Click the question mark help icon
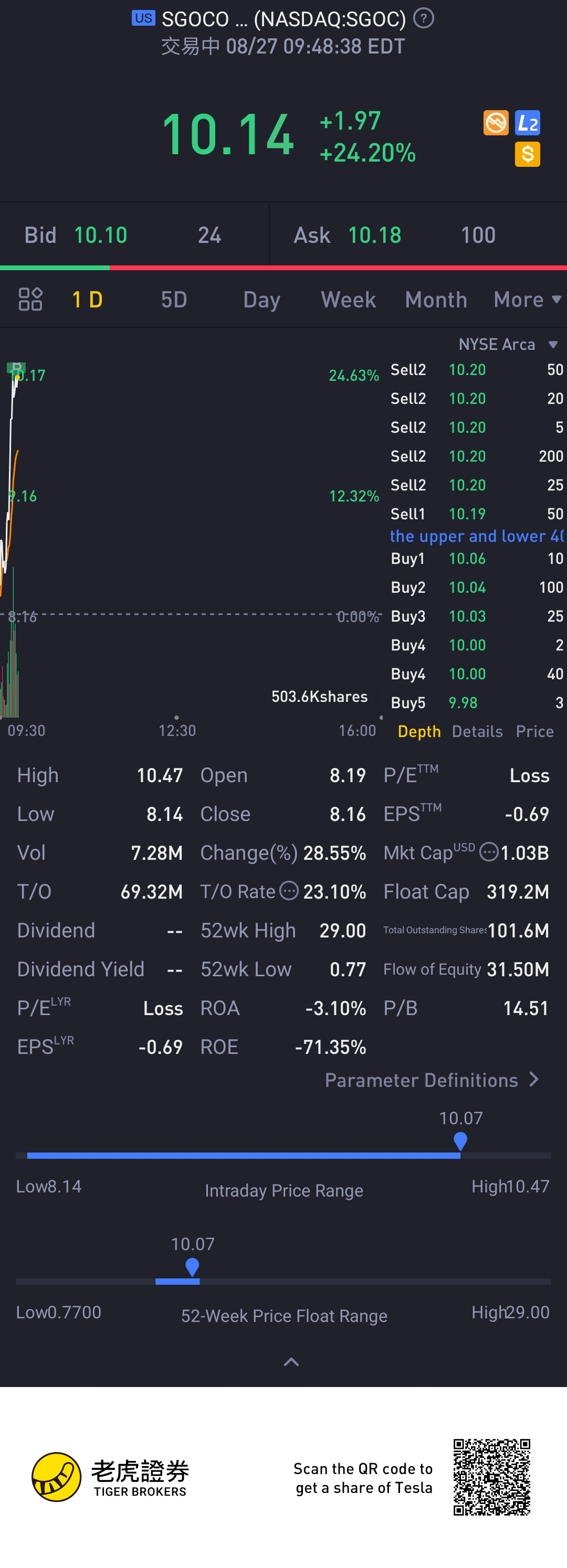This screenshot has height=1568, width=567. (423, 19)
